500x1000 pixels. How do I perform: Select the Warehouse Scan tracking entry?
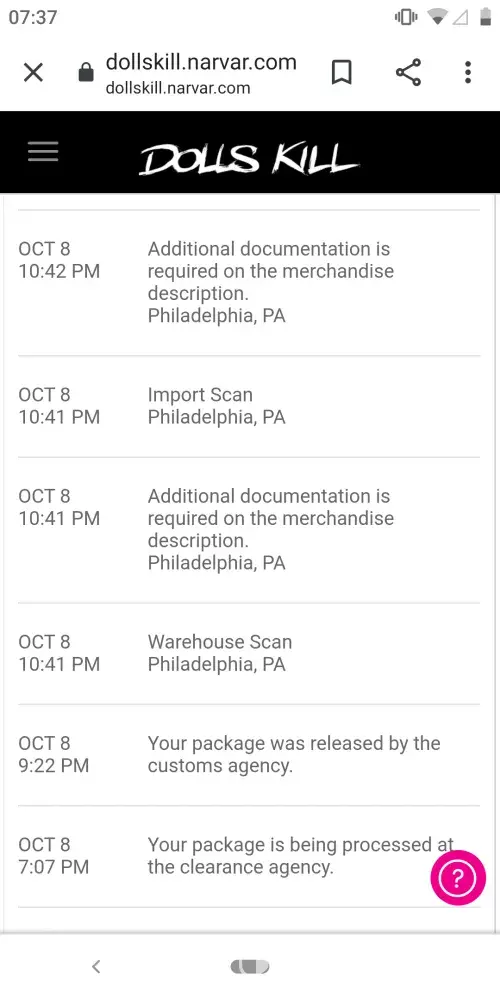249,654
